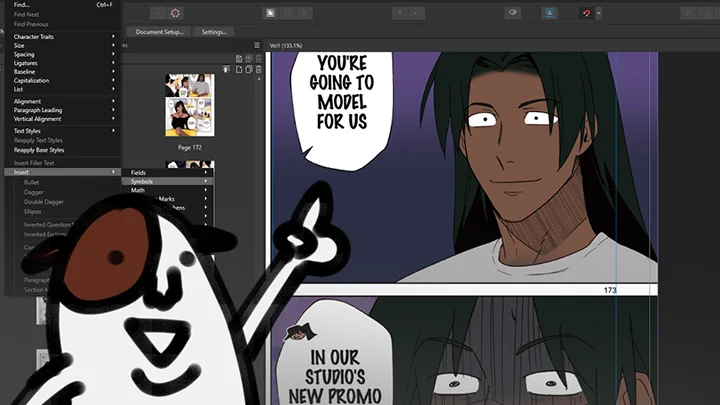The height and width of the screenshot is (405, 720).
Task: Click the add master page icon
Action: 239,58
